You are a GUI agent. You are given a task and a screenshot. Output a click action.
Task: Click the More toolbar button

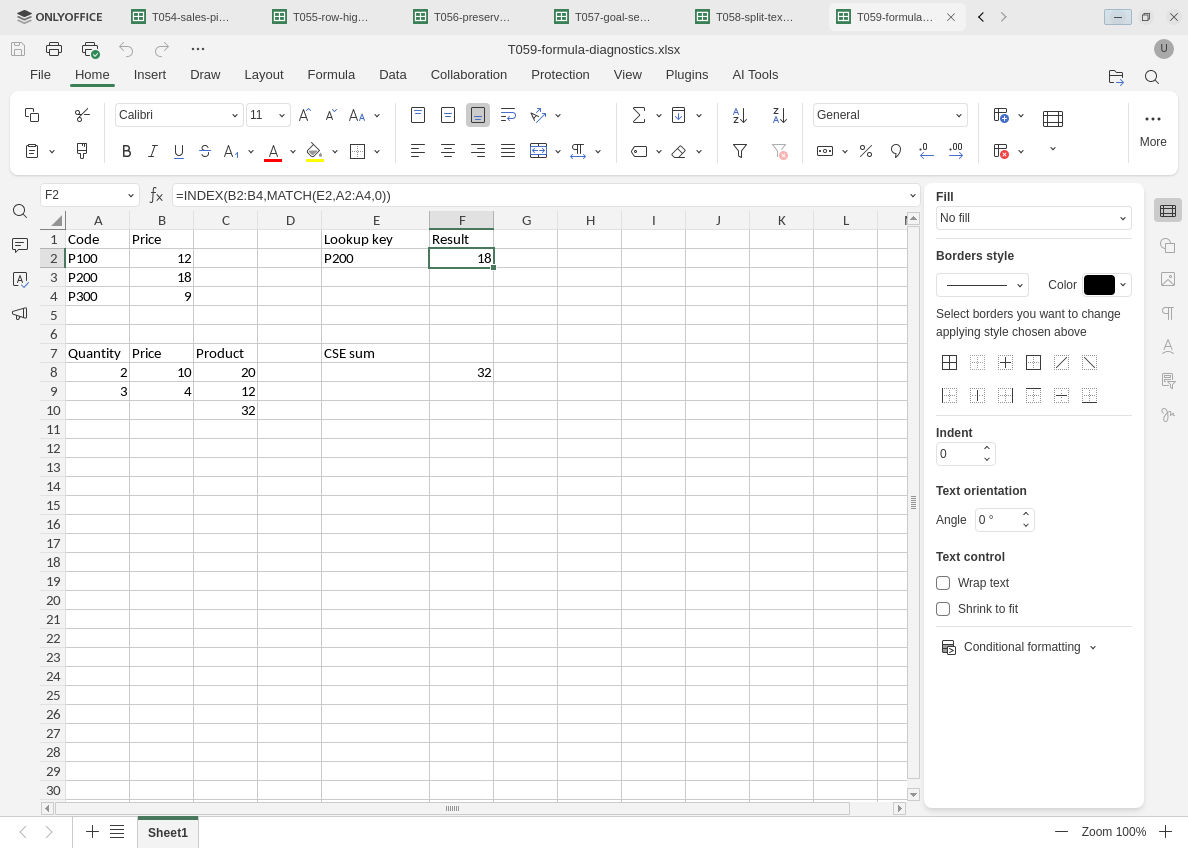coord(1152,130)
